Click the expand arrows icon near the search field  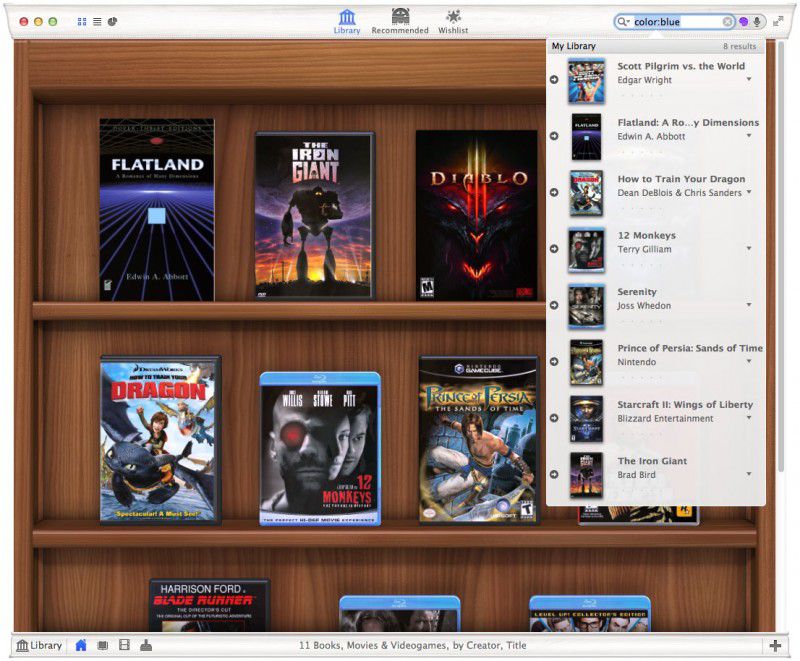tap(778, 19)
